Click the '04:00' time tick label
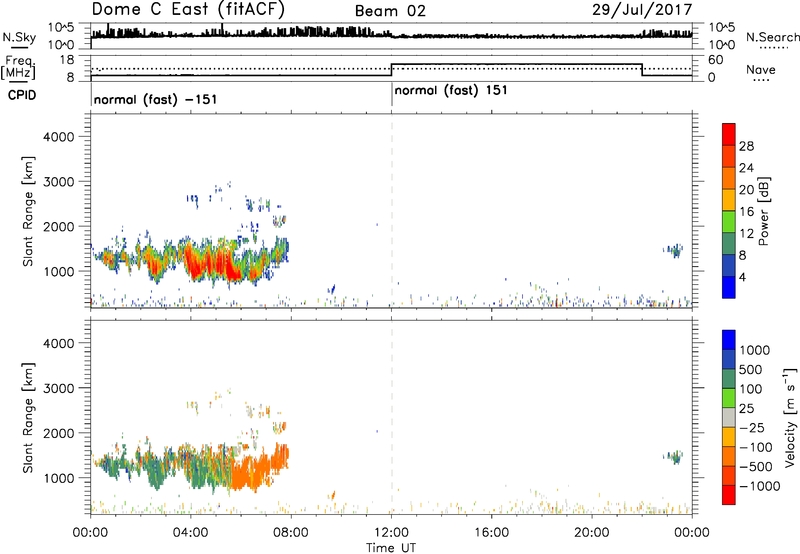800x554 pixels. coord(190,533)
